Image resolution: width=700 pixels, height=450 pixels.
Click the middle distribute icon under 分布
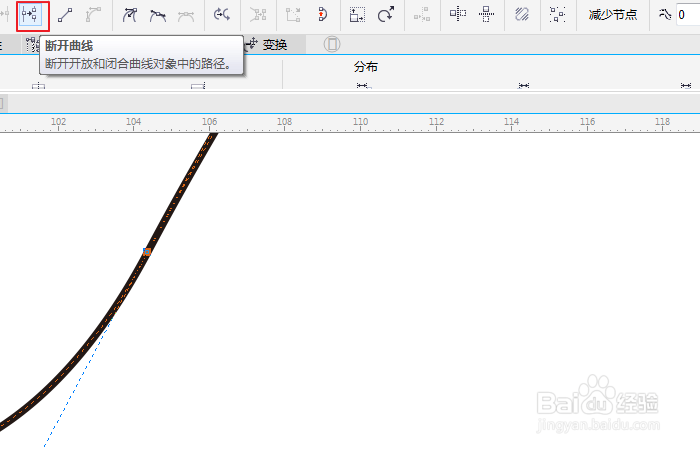tap(524, 85)
